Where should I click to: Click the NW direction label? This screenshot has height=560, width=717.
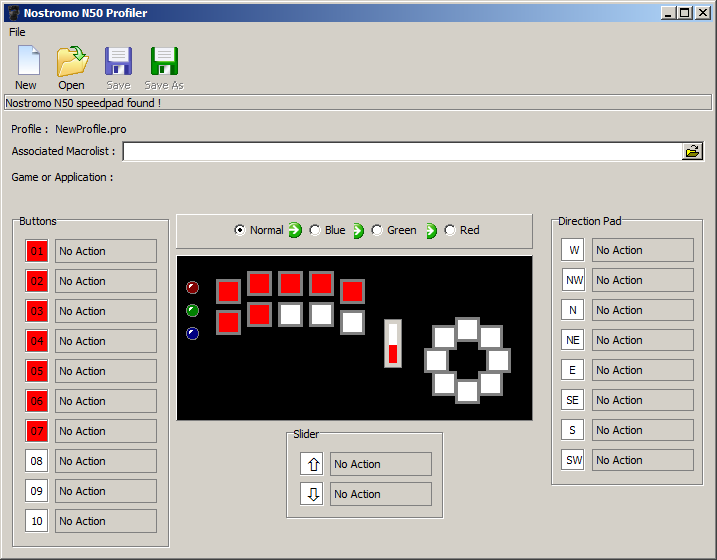(x=573, y=280)
